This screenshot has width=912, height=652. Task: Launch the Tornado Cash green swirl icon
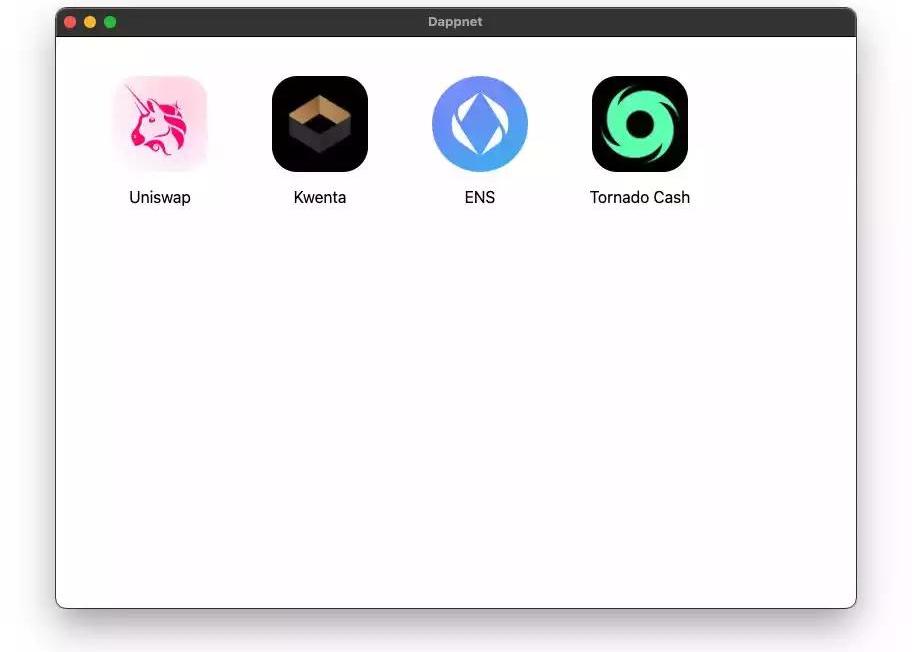click(640, 124)
